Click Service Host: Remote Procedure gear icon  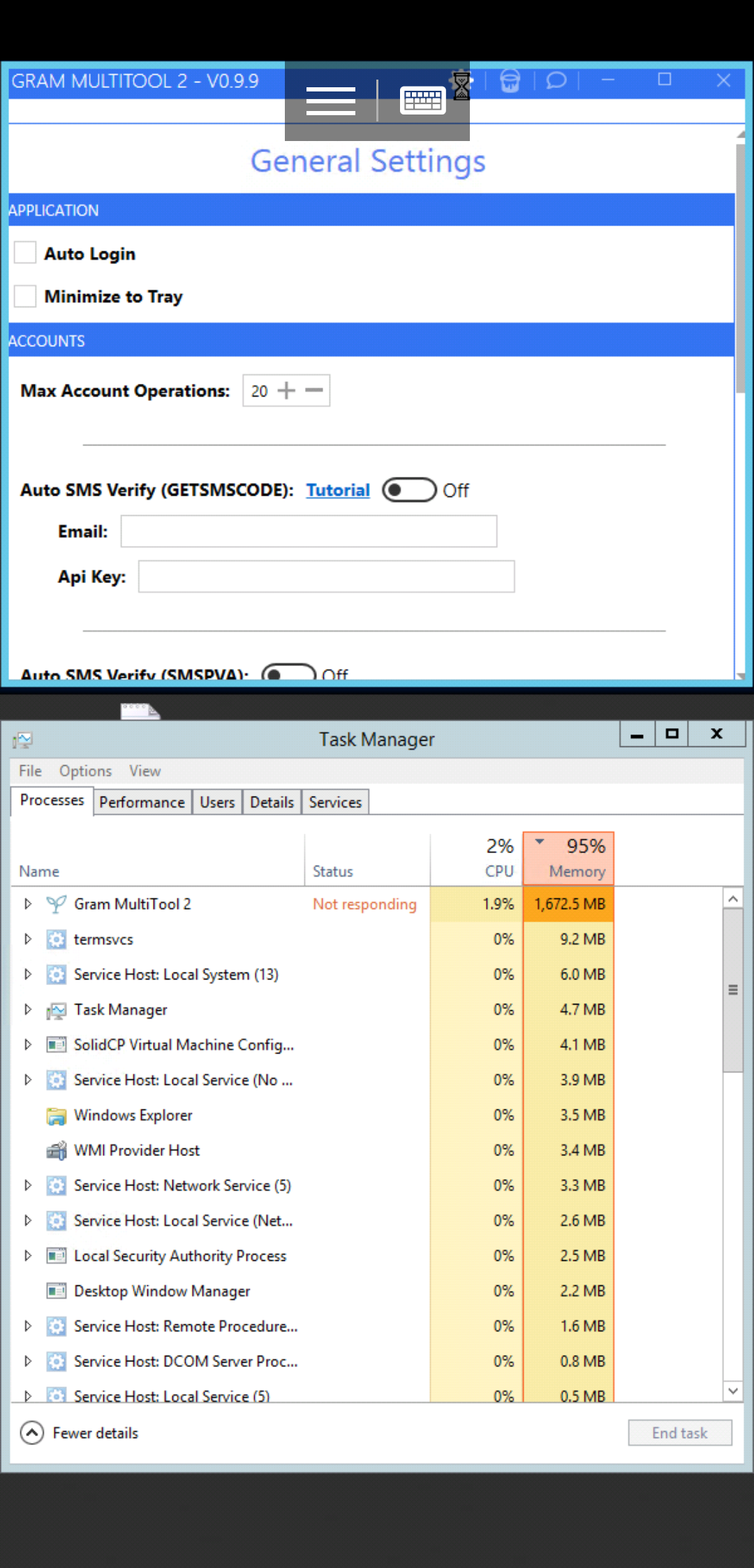tap(57, 1326)
